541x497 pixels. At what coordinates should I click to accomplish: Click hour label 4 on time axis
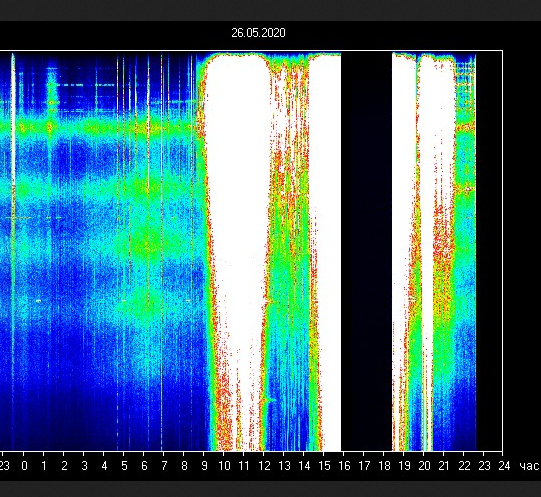(104, 466)
